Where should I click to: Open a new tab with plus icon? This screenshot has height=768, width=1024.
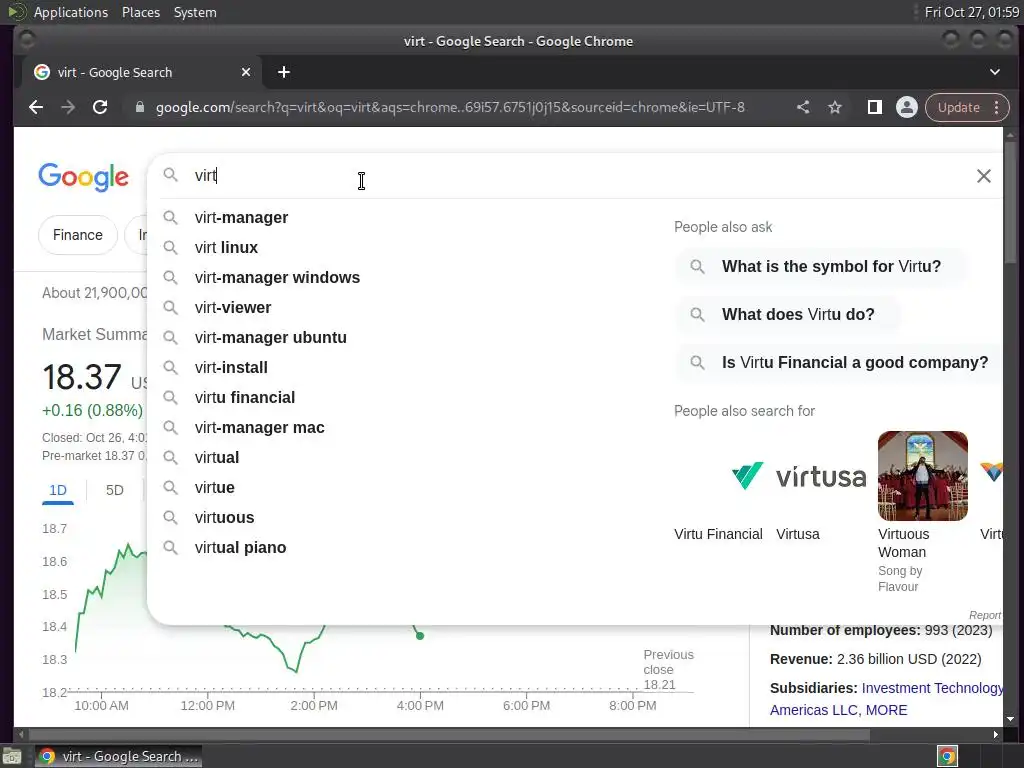click(x=283, y=72)
